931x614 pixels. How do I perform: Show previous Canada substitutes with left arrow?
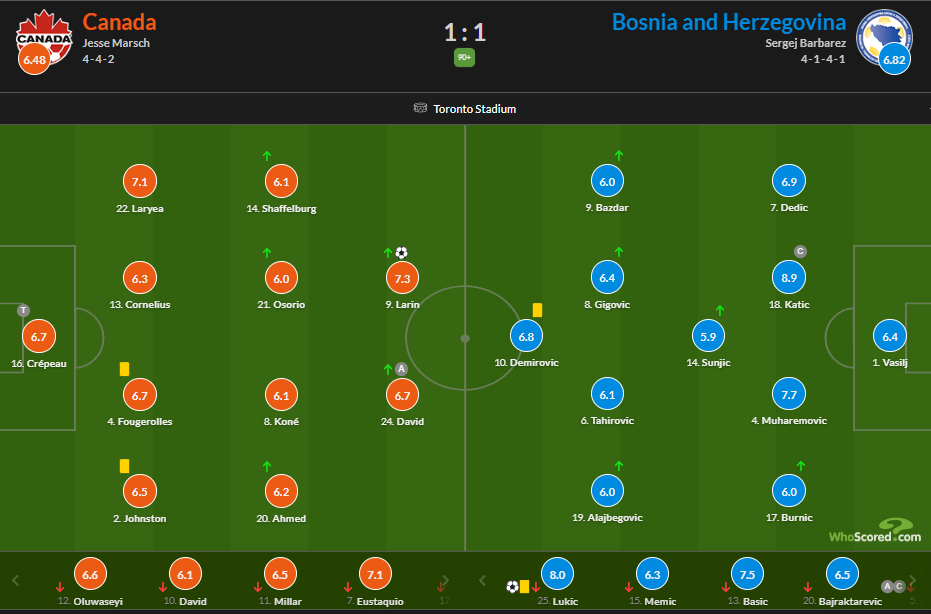tap(16, 580)
